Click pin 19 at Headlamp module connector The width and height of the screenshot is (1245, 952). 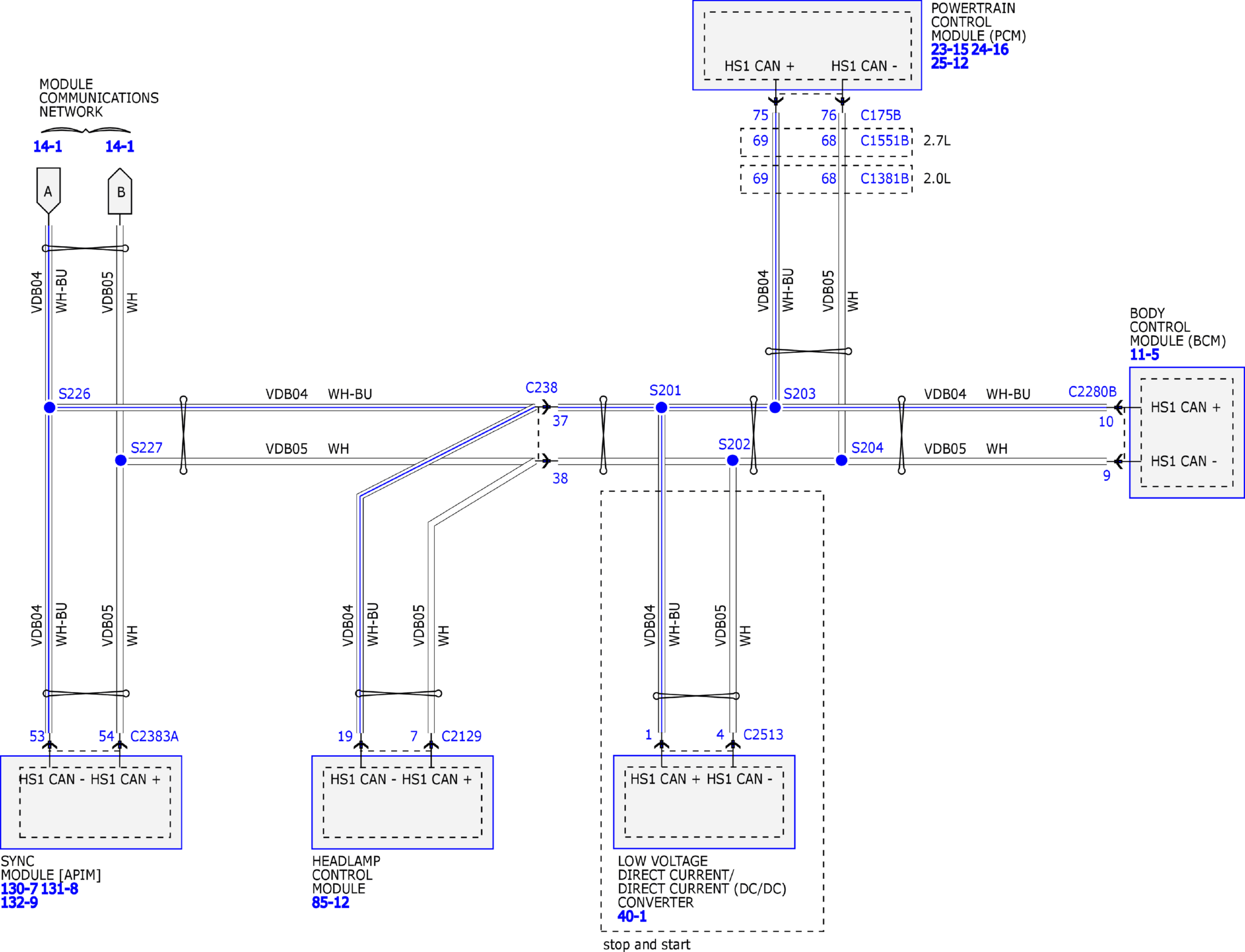(x=345, y=736)
